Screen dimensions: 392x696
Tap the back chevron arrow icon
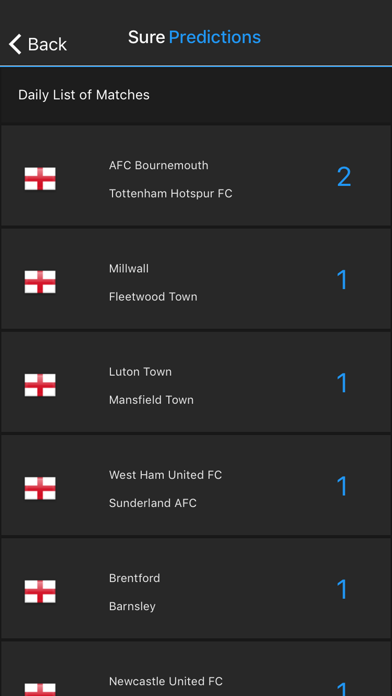pyautogui.click(x=15, y=44)
